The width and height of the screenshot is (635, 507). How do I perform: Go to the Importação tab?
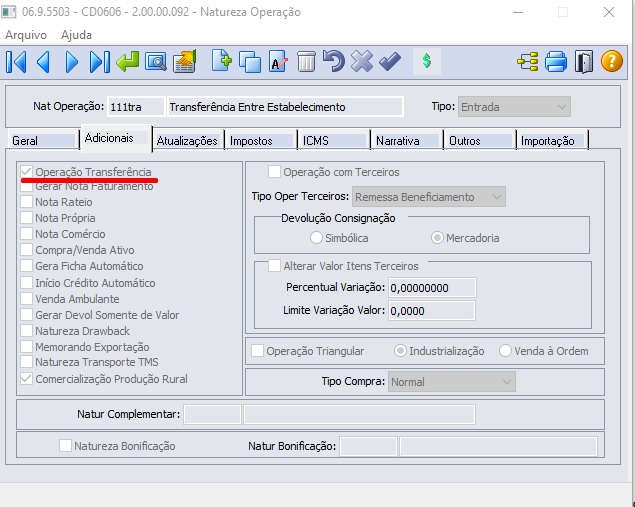[552, 141]
